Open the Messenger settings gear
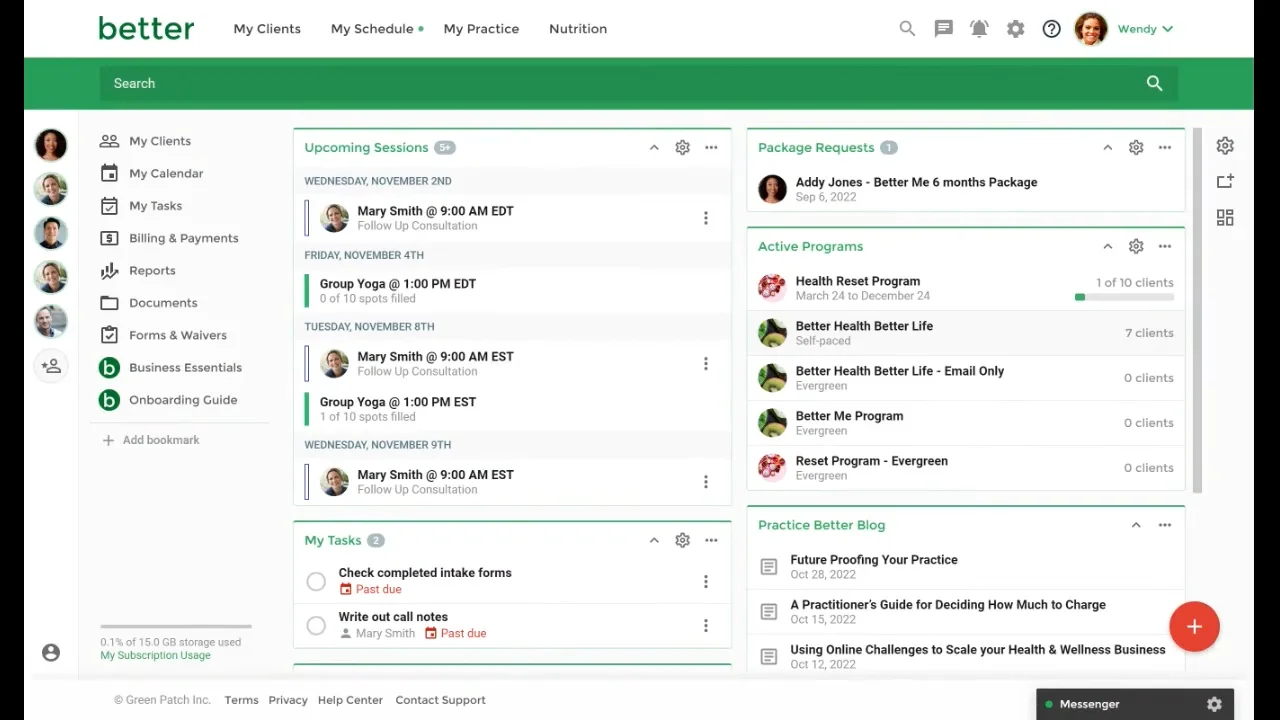 pos(1214,704)
